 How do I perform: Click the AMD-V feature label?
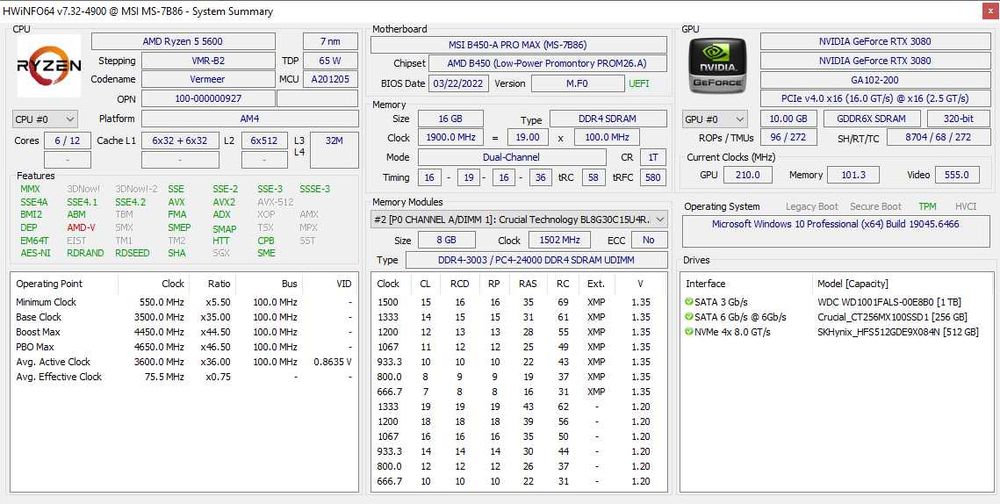(81, 228)
